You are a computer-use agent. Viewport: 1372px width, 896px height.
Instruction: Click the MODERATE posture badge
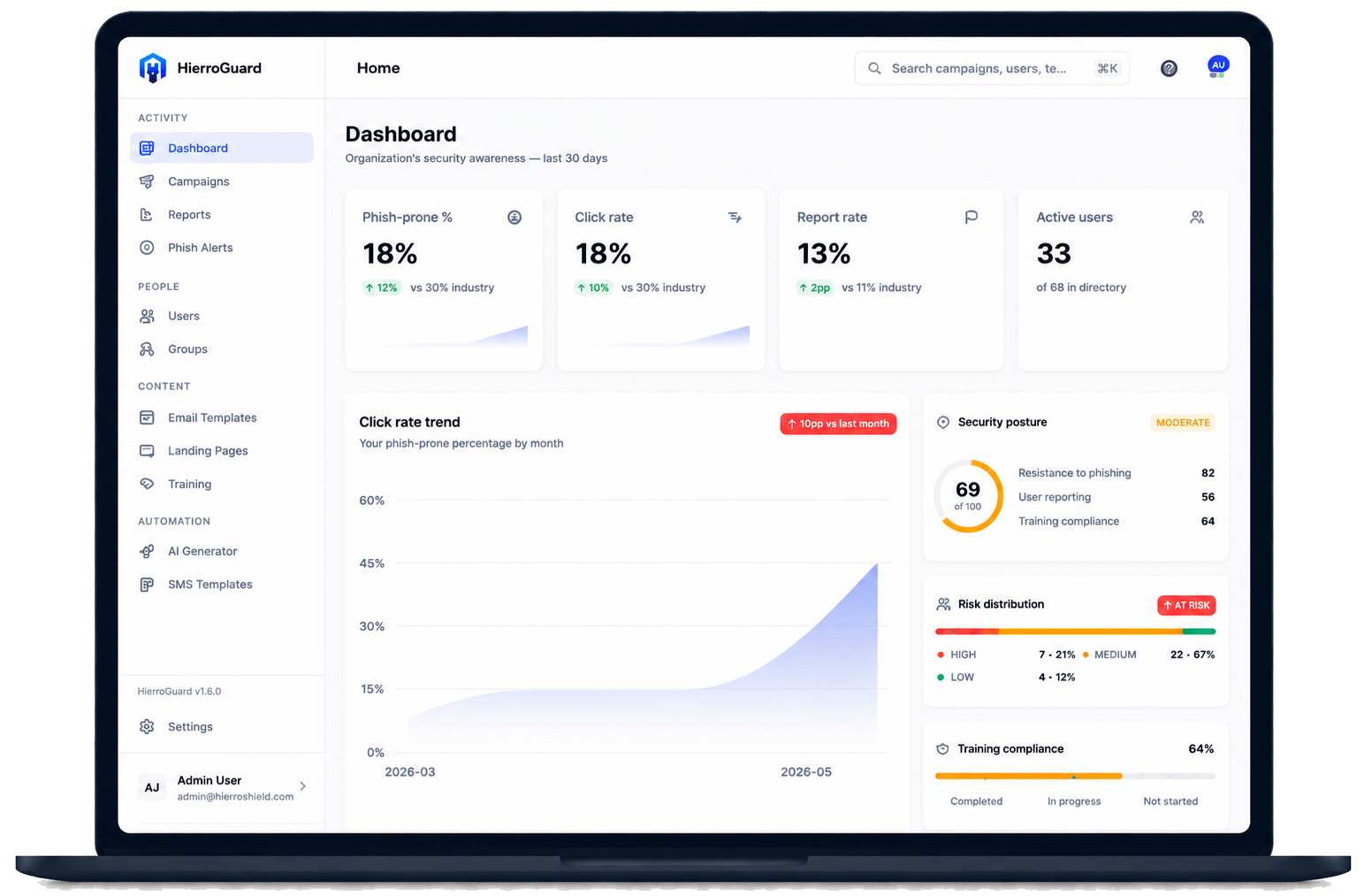(1183, 423)
